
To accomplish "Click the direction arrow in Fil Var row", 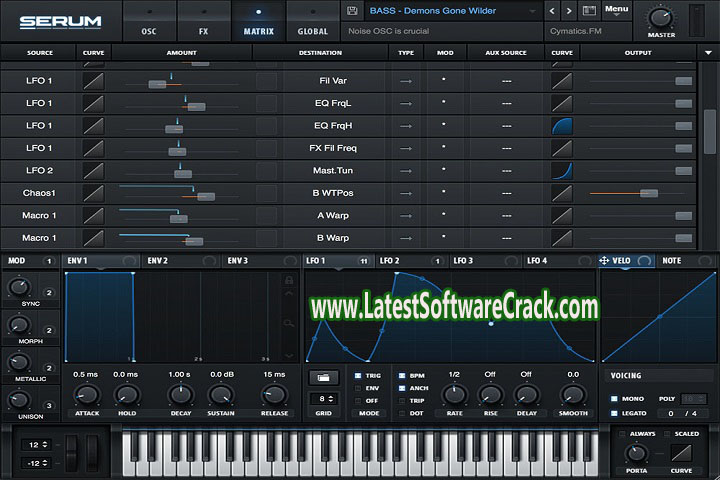I will (x=405, y=81).
